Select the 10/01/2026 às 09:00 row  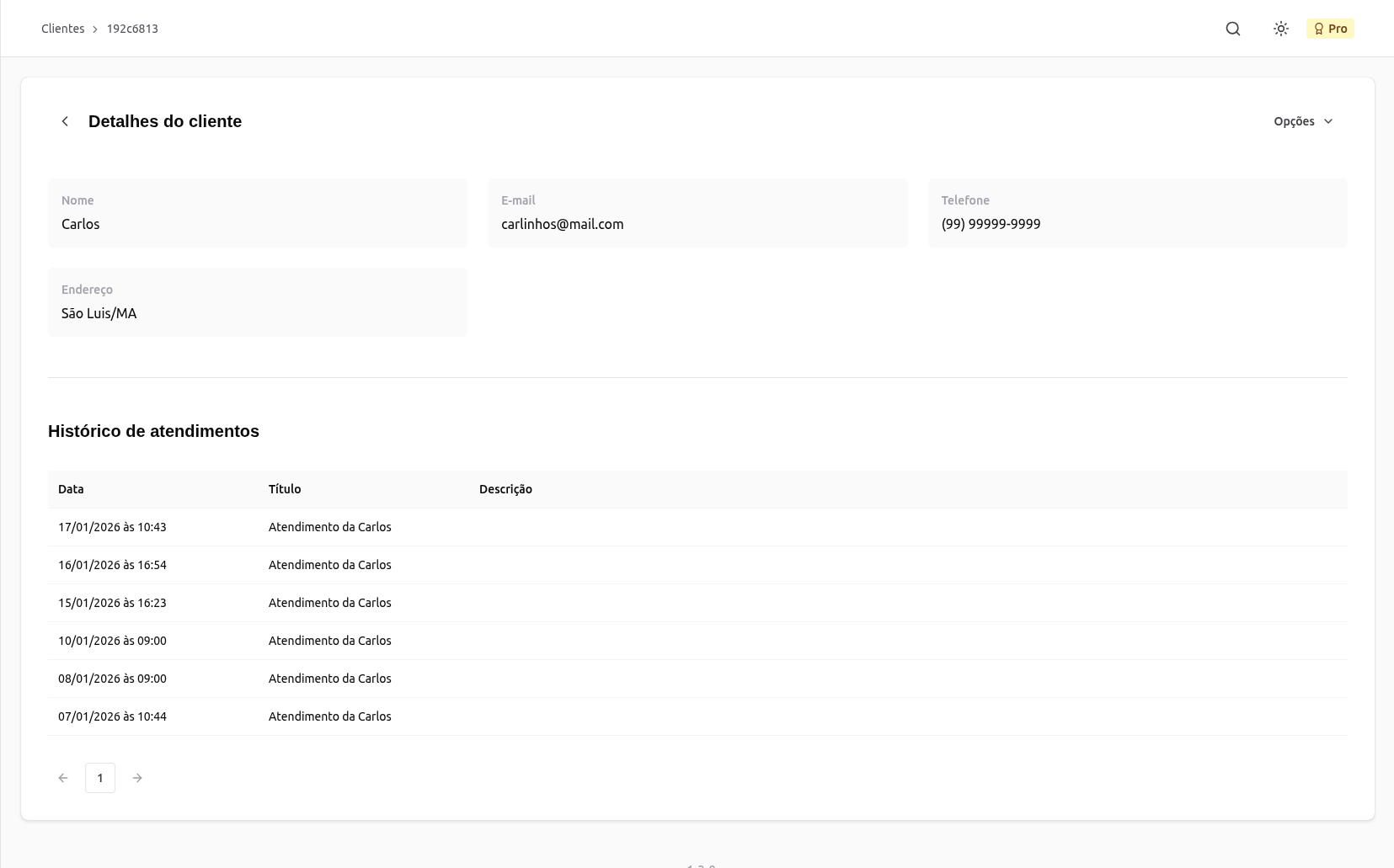pyautogui.click(x=112, y=641)
